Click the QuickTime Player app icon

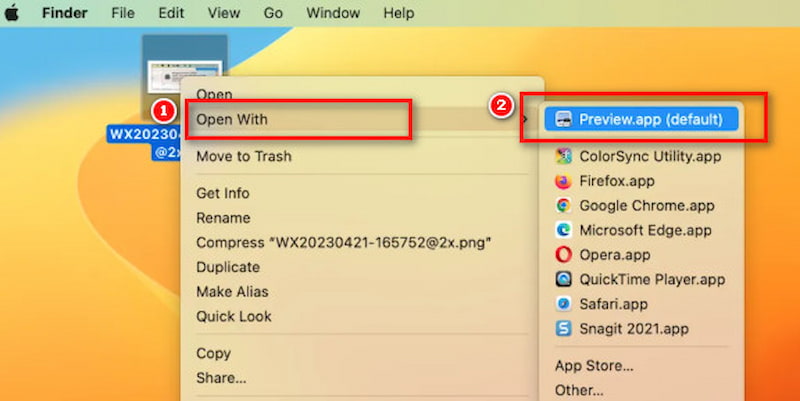(x=563, y=279)
